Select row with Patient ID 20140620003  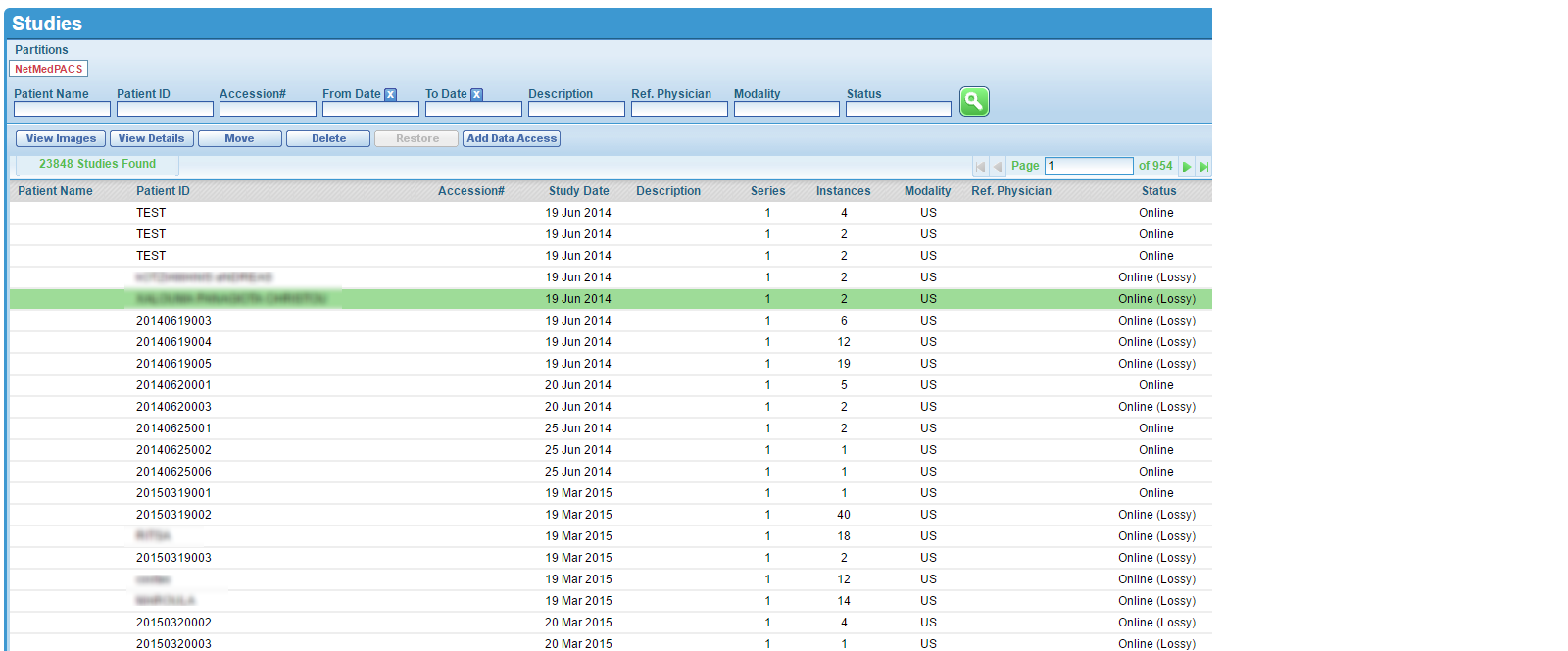click(x=611, y=407)
